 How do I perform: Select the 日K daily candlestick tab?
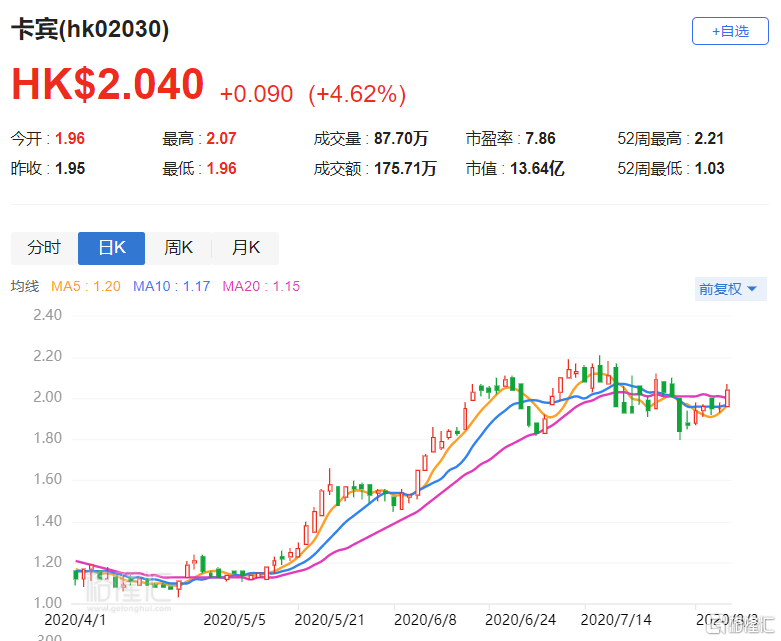point(111,248)
